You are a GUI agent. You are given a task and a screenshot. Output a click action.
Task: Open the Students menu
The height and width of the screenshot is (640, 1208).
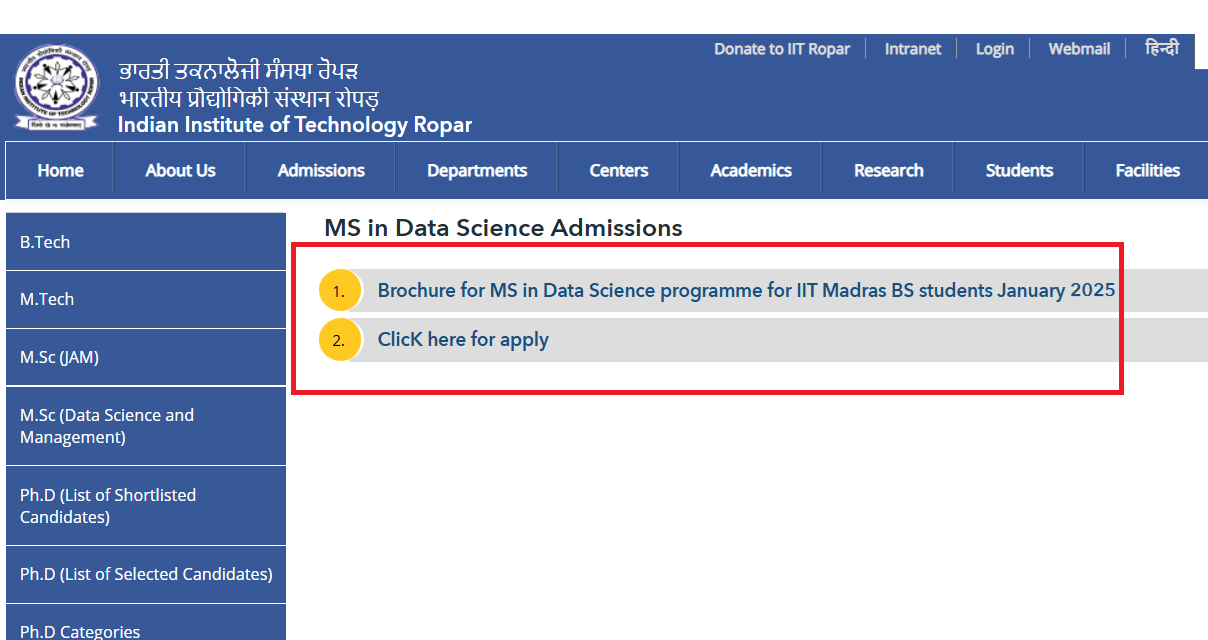click(x=1019, y=170)
